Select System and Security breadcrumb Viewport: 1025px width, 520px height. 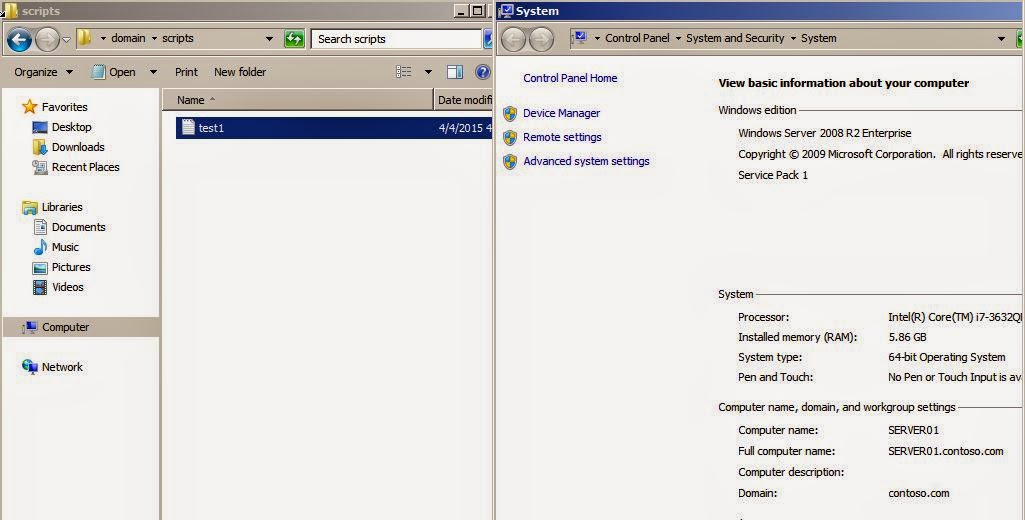point(735,38)
